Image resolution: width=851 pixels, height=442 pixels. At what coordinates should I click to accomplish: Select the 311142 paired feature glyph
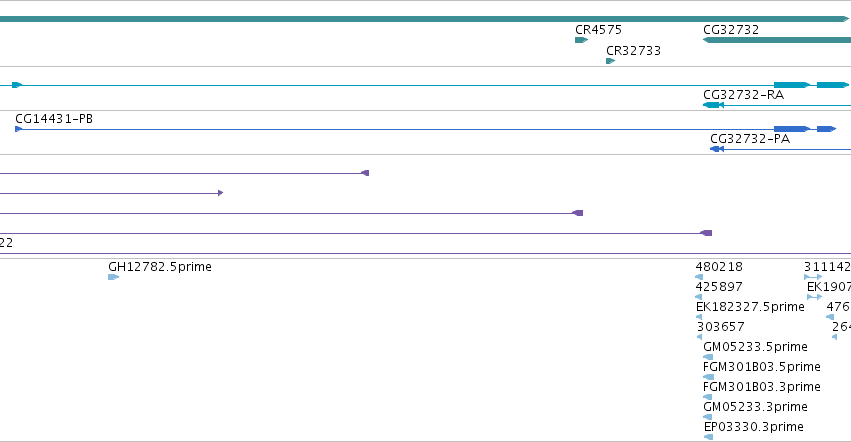pyautogui.click(x=813, y=277)
